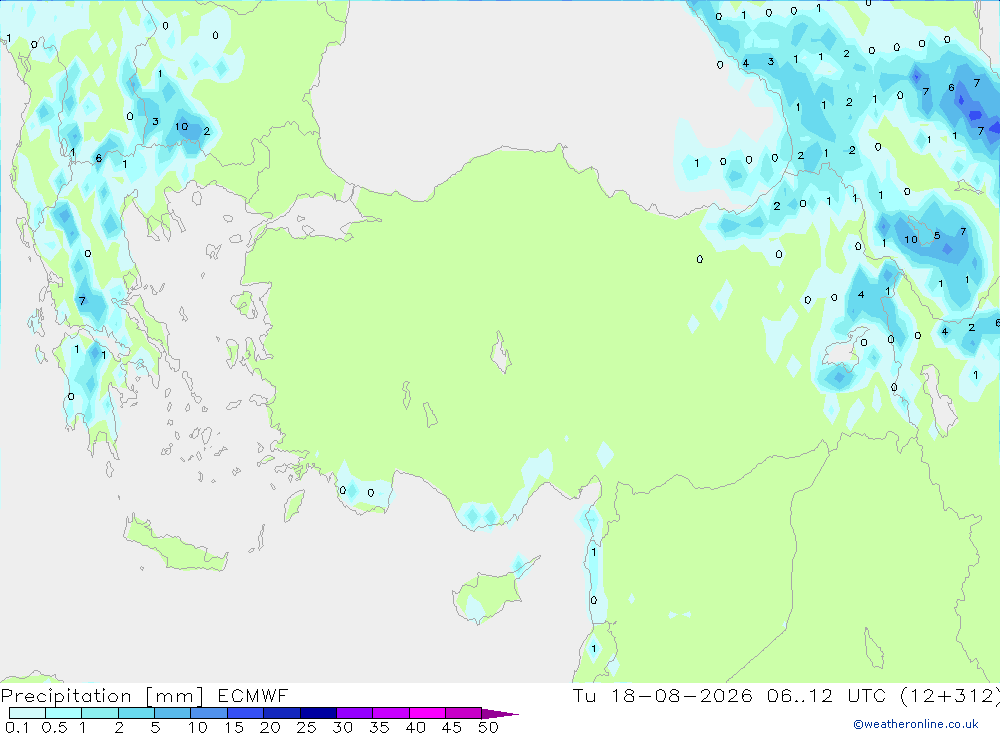Click the legend label '25'
This screenshot has width=1000, height=733.
coord(307,727)
